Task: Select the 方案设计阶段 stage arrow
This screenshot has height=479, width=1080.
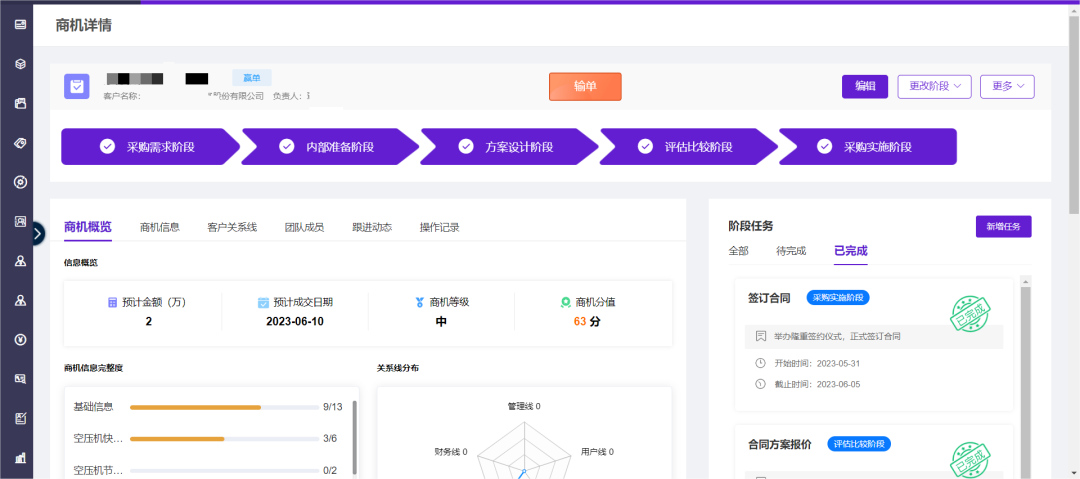Action: 510,147
